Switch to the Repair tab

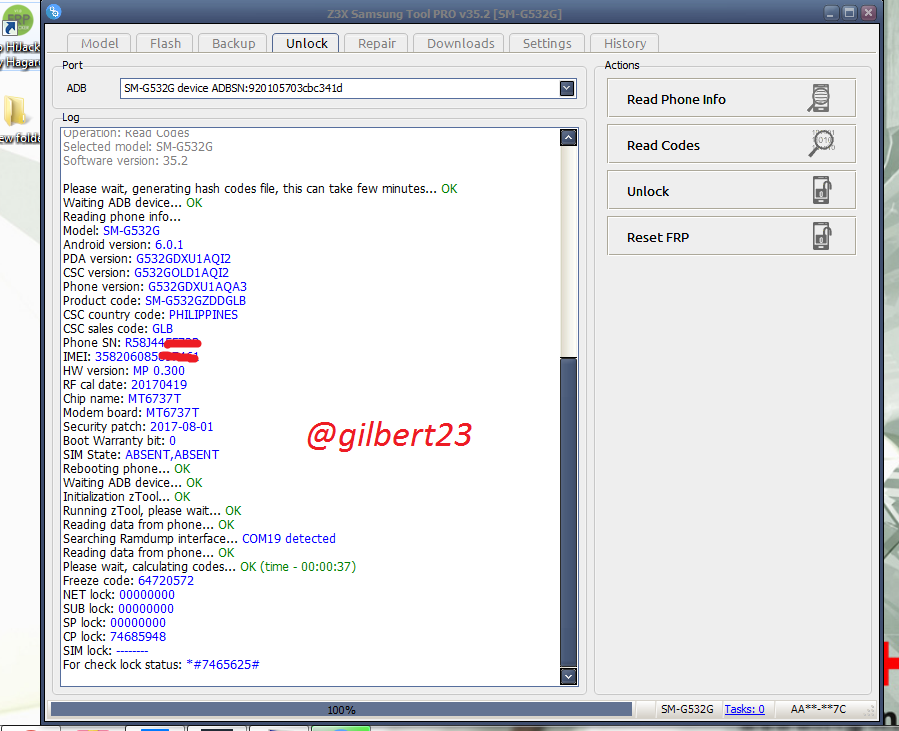(377, 44)
